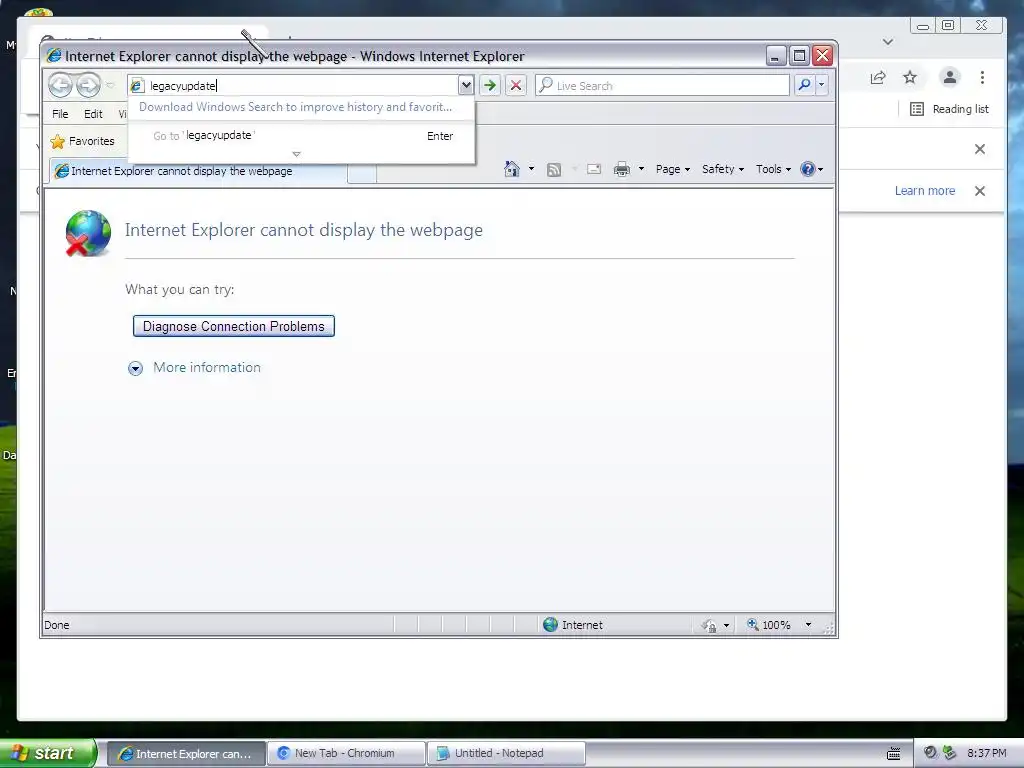Open the Page menu
1024x768 pixels.
673,169
